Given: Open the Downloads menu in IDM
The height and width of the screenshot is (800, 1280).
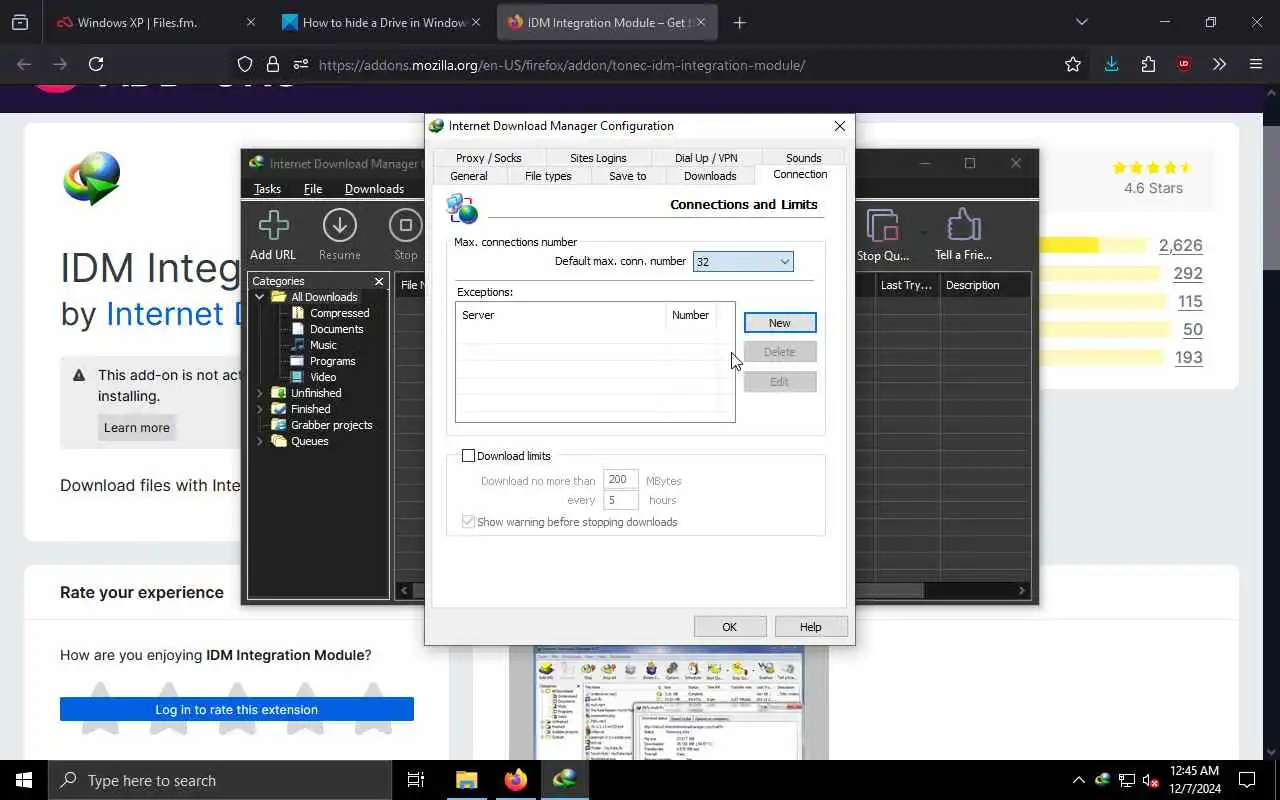Looking at the screenshot, I should coord(374,189).
